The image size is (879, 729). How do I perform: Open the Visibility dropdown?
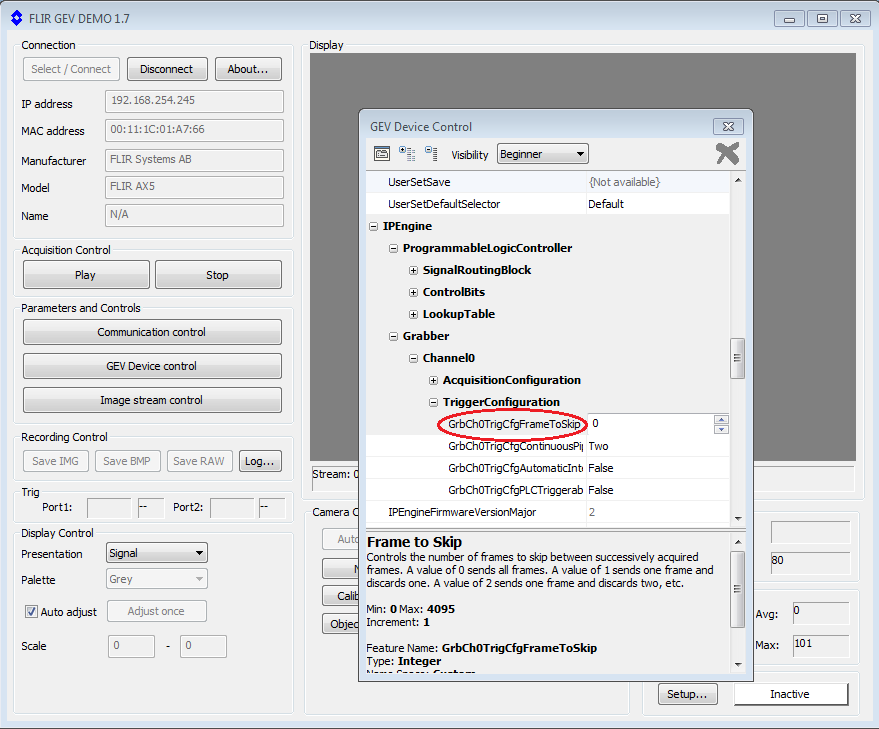[x=543, y=154]
